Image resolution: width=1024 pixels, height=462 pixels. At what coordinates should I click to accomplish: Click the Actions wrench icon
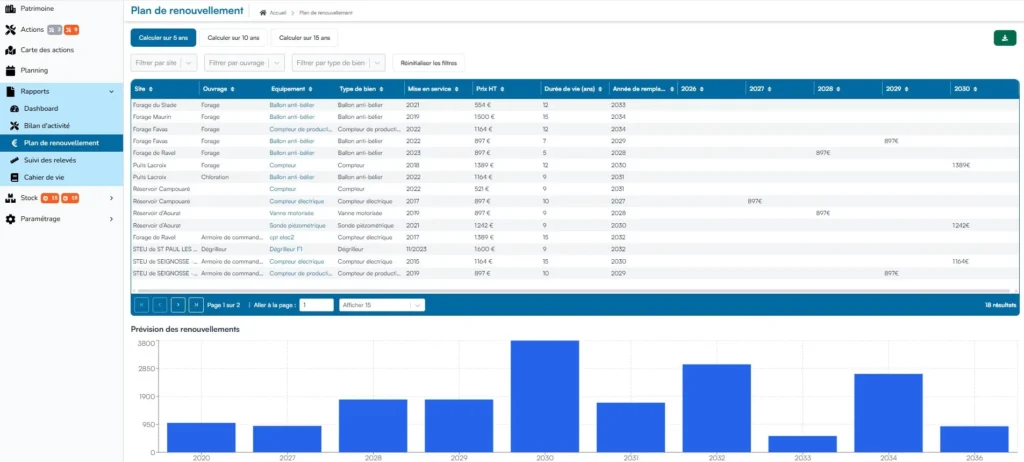(10, 29)
